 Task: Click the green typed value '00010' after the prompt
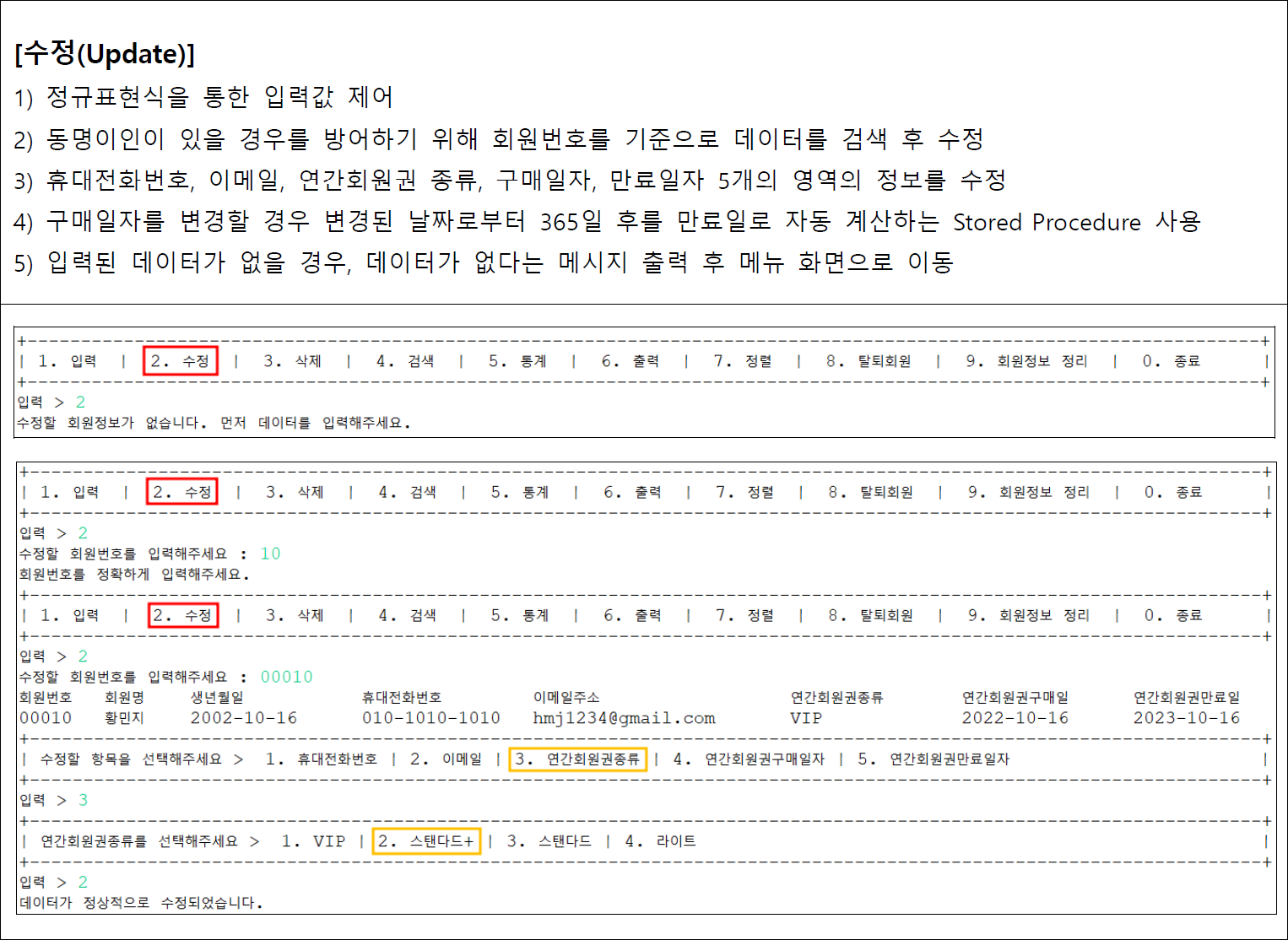286,677
